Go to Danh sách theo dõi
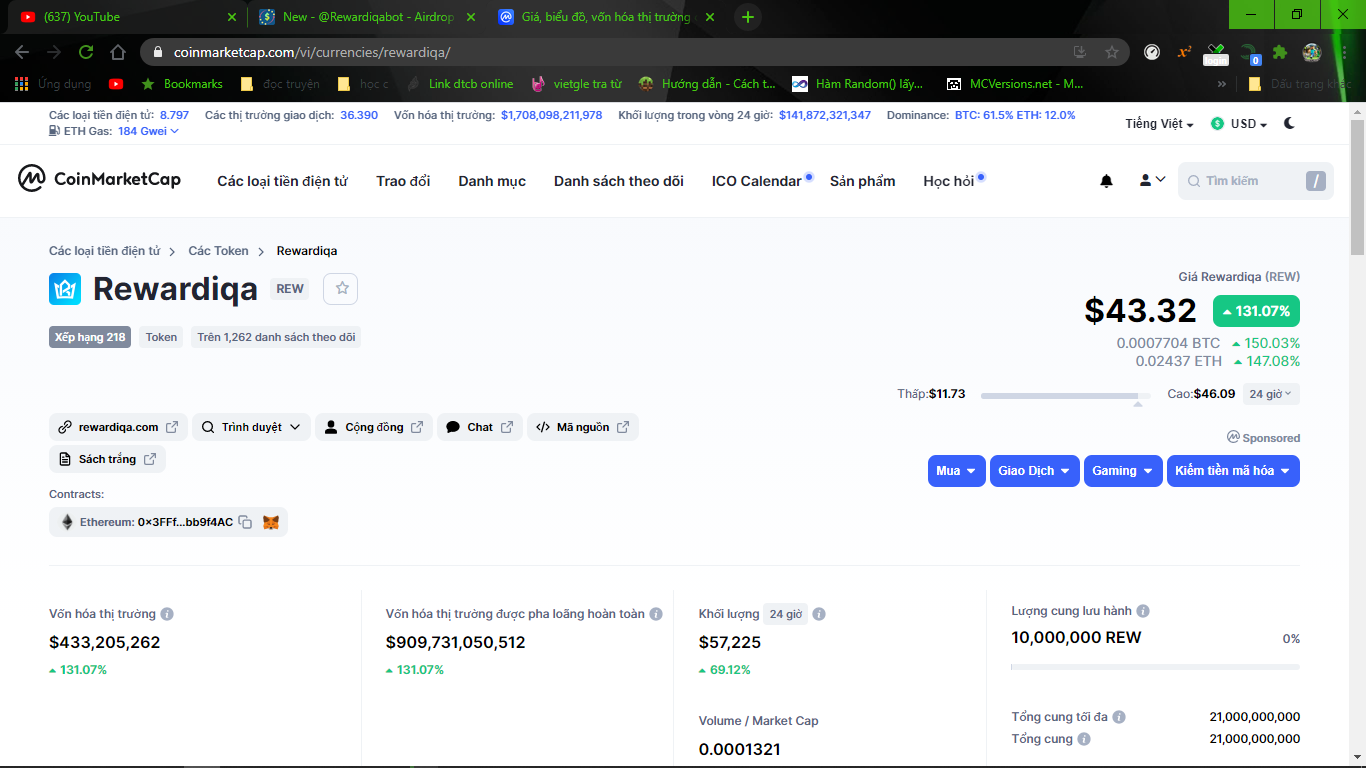The height and width of the screenshot is (768, 1366). (619, 181)
